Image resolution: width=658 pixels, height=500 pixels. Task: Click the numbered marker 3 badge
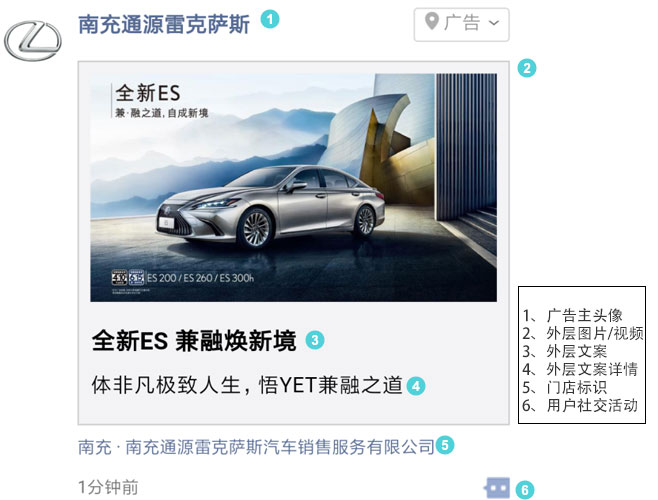(315, 340)
